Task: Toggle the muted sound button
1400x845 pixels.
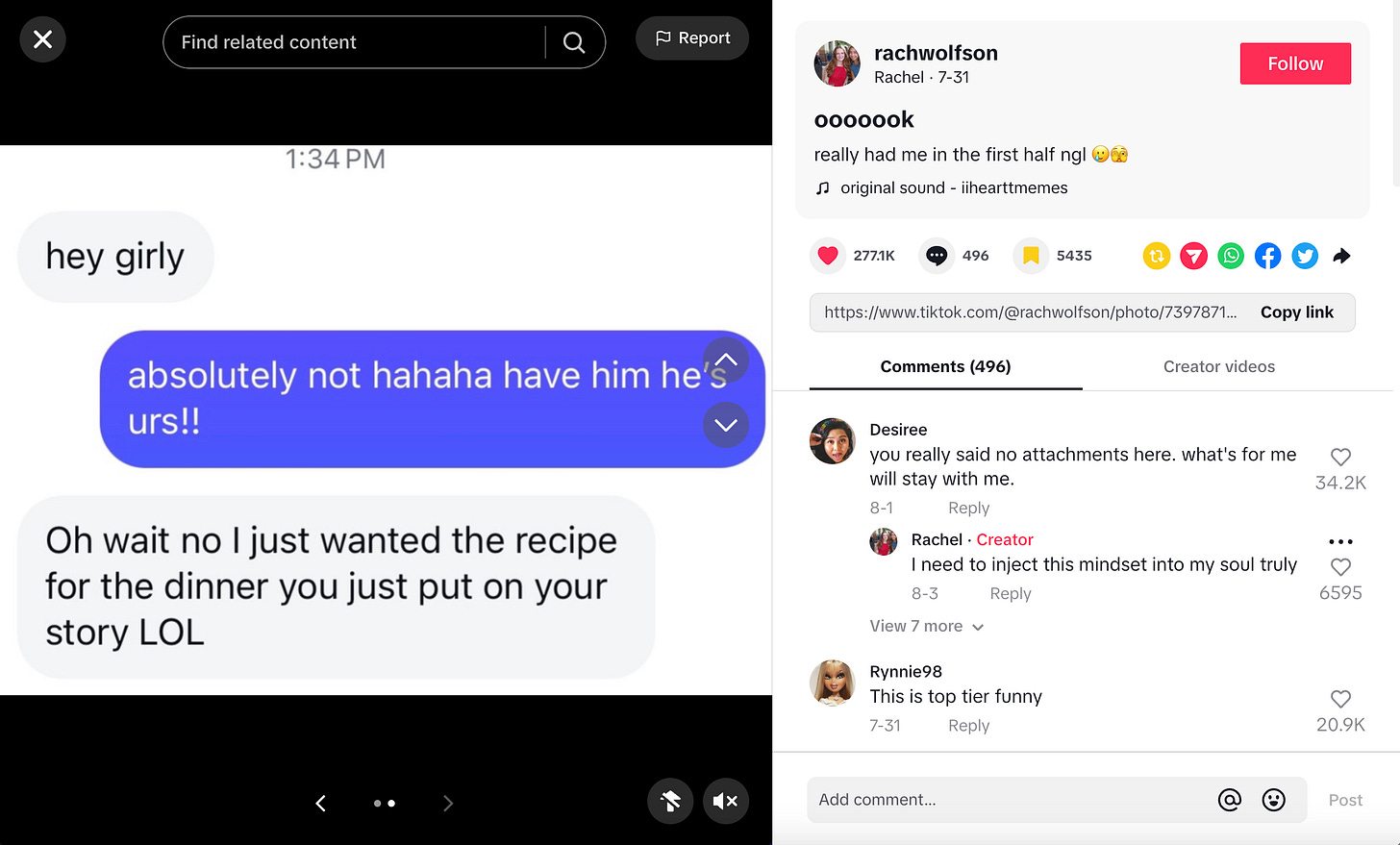Action: 726,801
